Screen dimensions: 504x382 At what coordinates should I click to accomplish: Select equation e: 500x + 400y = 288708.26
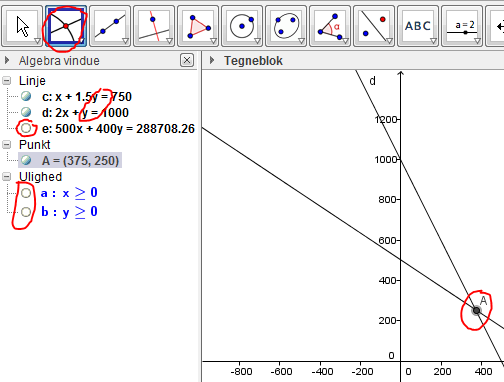click(x=118, y=129)
